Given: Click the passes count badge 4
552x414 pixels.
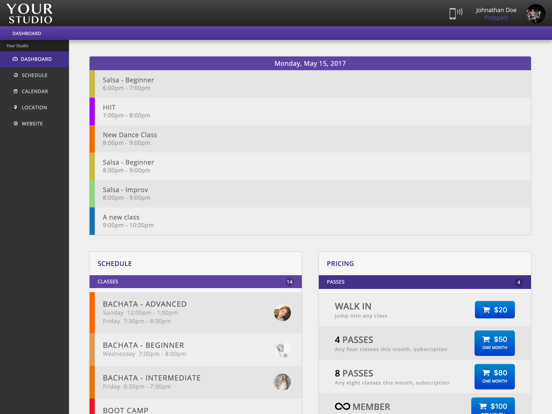Looking at the screenshot, I should point(519,282).
